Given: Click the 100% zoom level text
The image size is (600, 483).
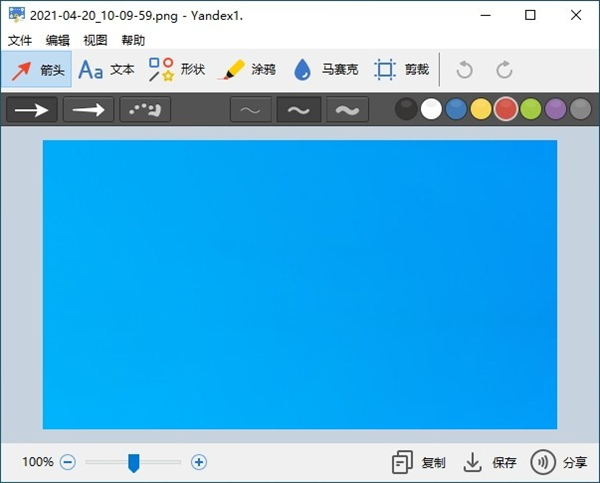Looking at the screenshot, I should 38,462.
